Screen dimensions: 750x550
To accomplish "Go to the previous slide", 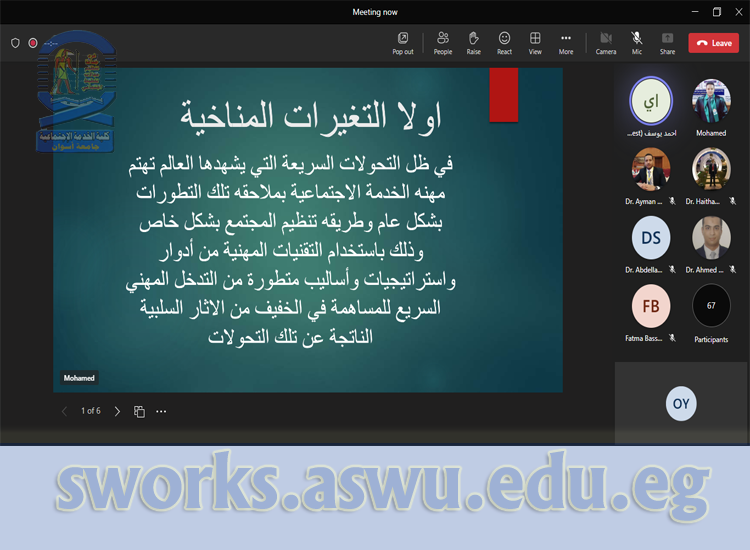I will (x=65, y=411).
